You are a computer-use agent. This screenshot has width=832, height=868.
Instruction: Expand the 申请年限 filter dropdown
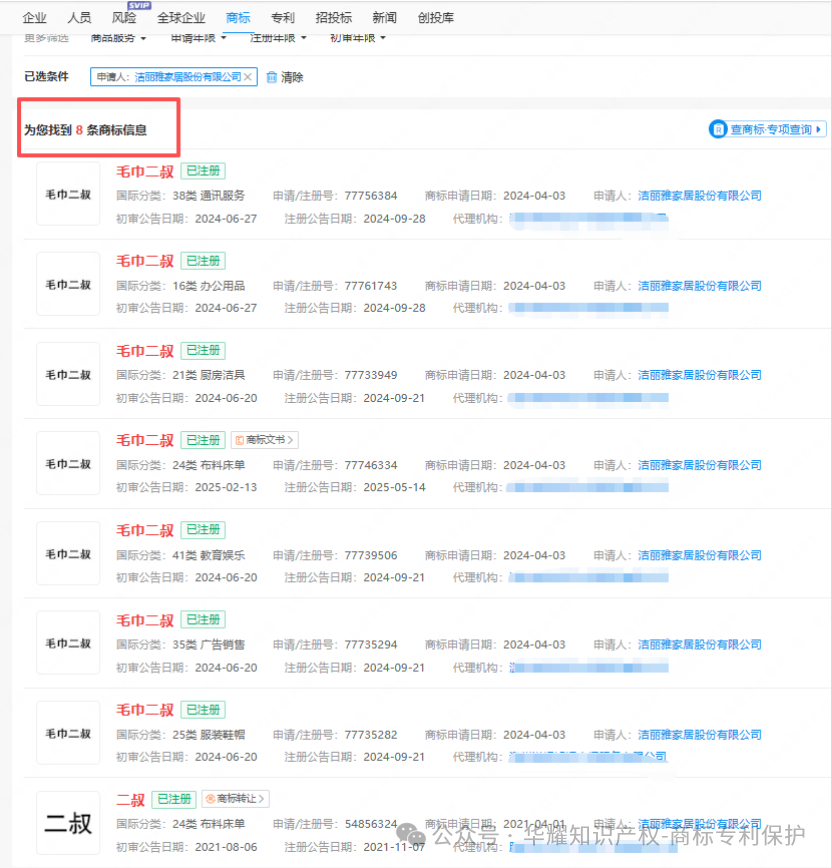(x=199, y=38)
